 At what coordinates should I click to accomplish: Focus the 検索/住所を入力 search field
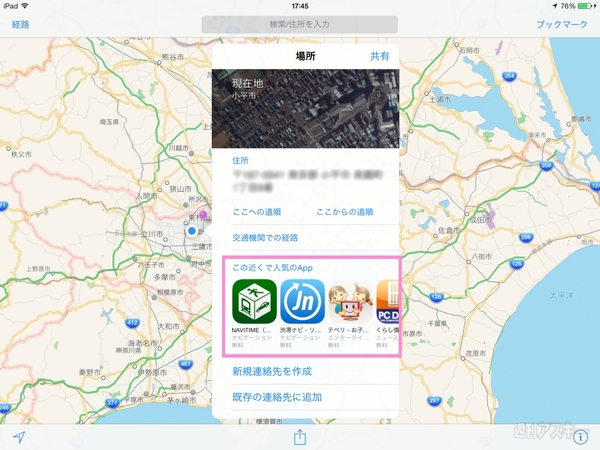tap(300, 24)
